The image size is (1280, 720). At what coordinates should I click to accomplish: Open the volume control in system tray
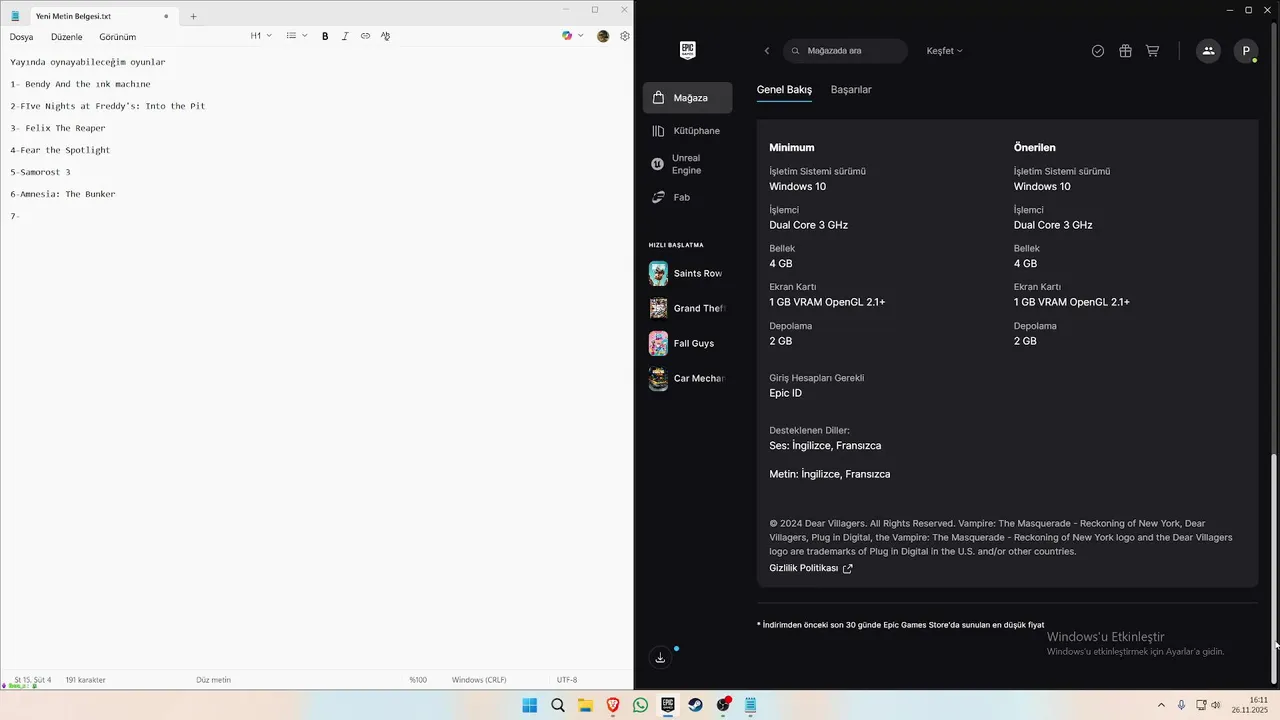pos(1216,705)
